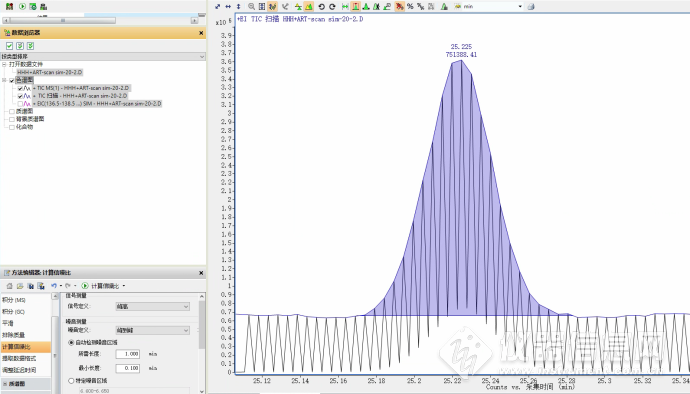
Task: Open the 噪音定义 dropdown
Action: (x=152, y=330)
